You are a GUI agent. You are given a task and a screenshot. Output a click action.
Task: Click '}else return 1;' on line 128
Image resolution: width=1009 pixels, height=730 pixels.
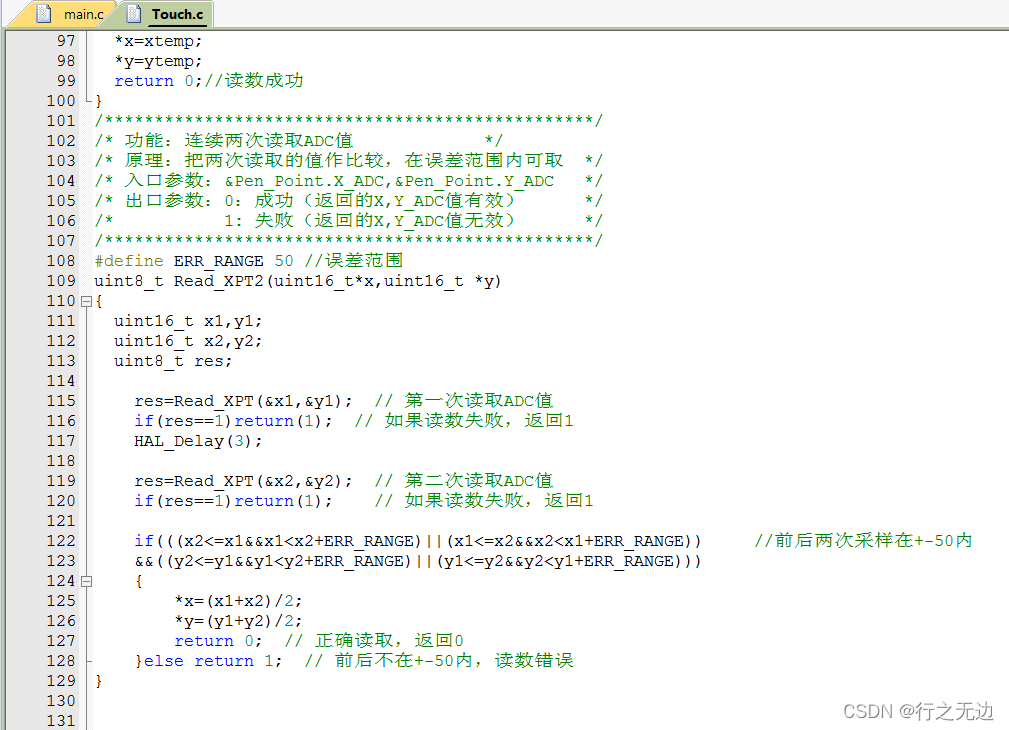pos(208,660)
